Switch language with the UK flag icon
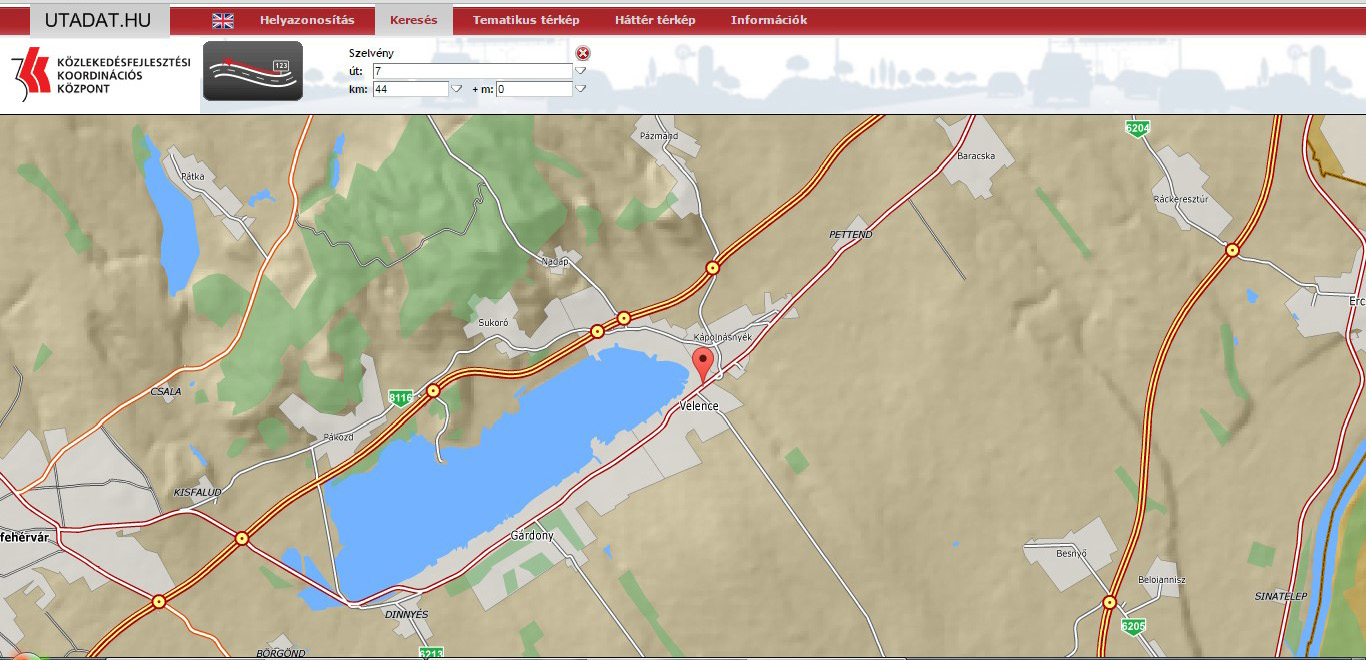The image size is (1366, 660). tap(223, 20)
